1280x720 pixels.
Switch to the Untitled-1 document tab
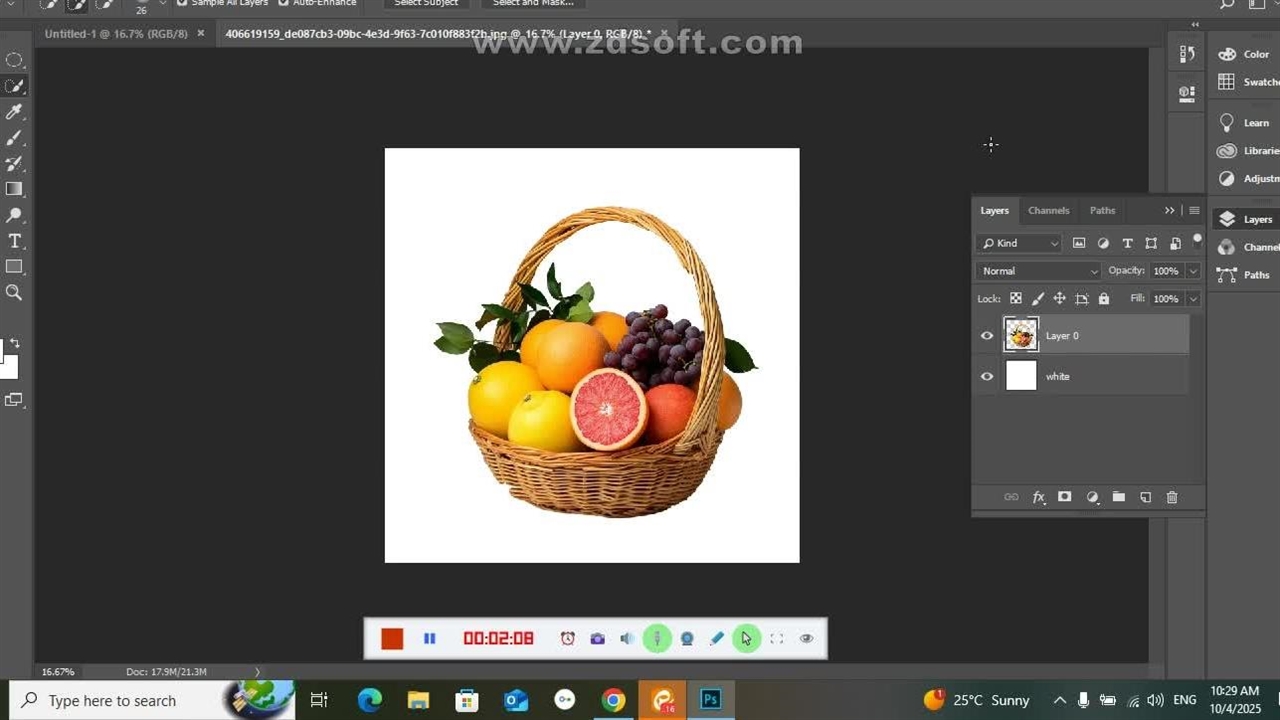coord(115,34)
